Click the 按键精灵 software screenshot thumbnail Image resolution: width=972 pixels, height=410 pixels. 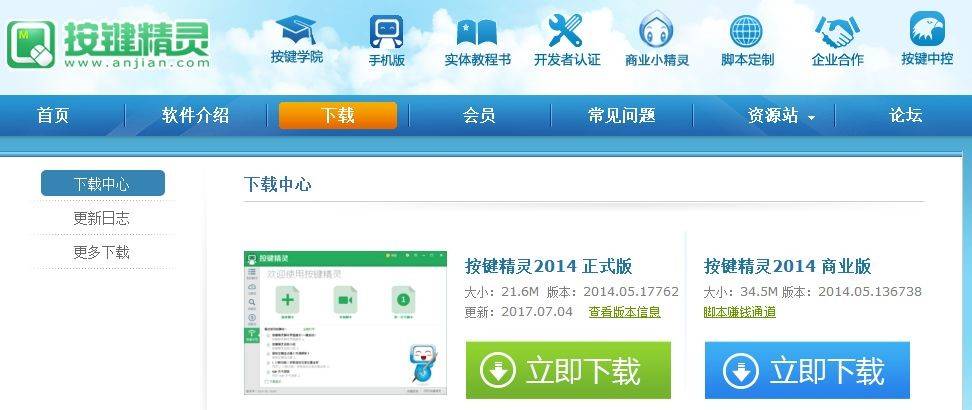pos(345,323)
